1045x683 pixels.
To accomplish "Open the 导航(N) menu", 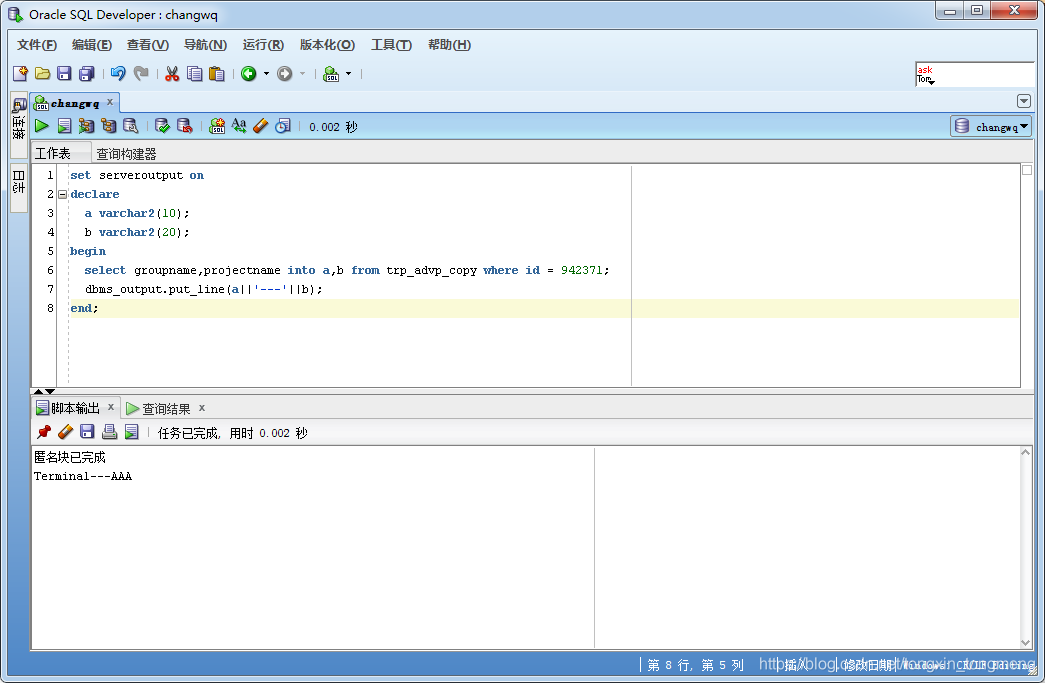I will (205, 45).
